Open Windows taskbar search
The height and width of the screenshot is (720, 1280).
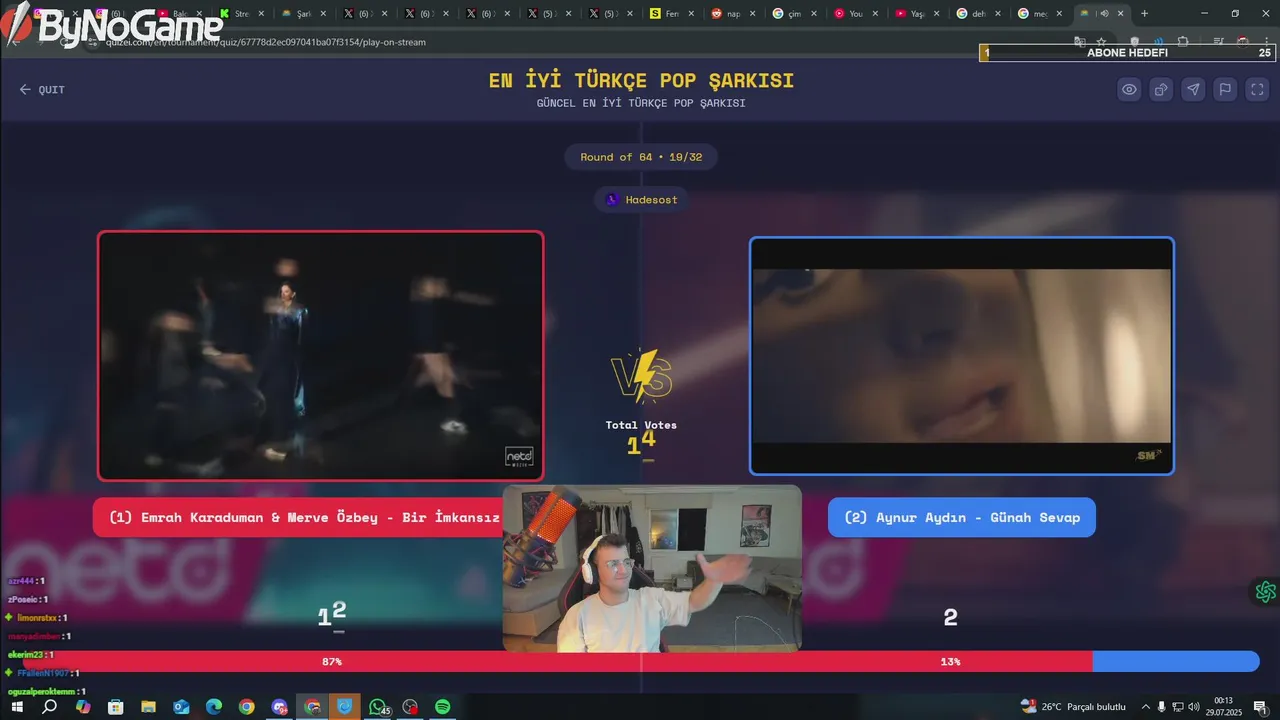point(49,707)
